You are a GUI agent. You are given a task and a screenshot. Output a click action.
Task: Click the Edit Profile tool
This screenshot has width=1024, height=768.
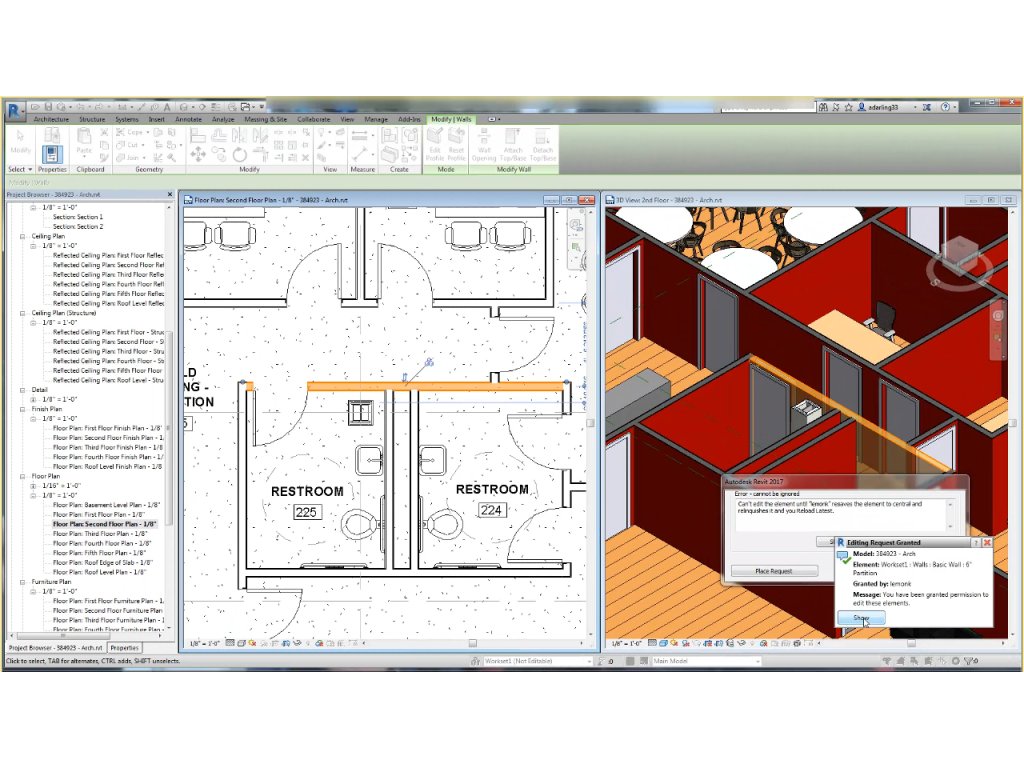pyautogui.click(x=435, y=144)
